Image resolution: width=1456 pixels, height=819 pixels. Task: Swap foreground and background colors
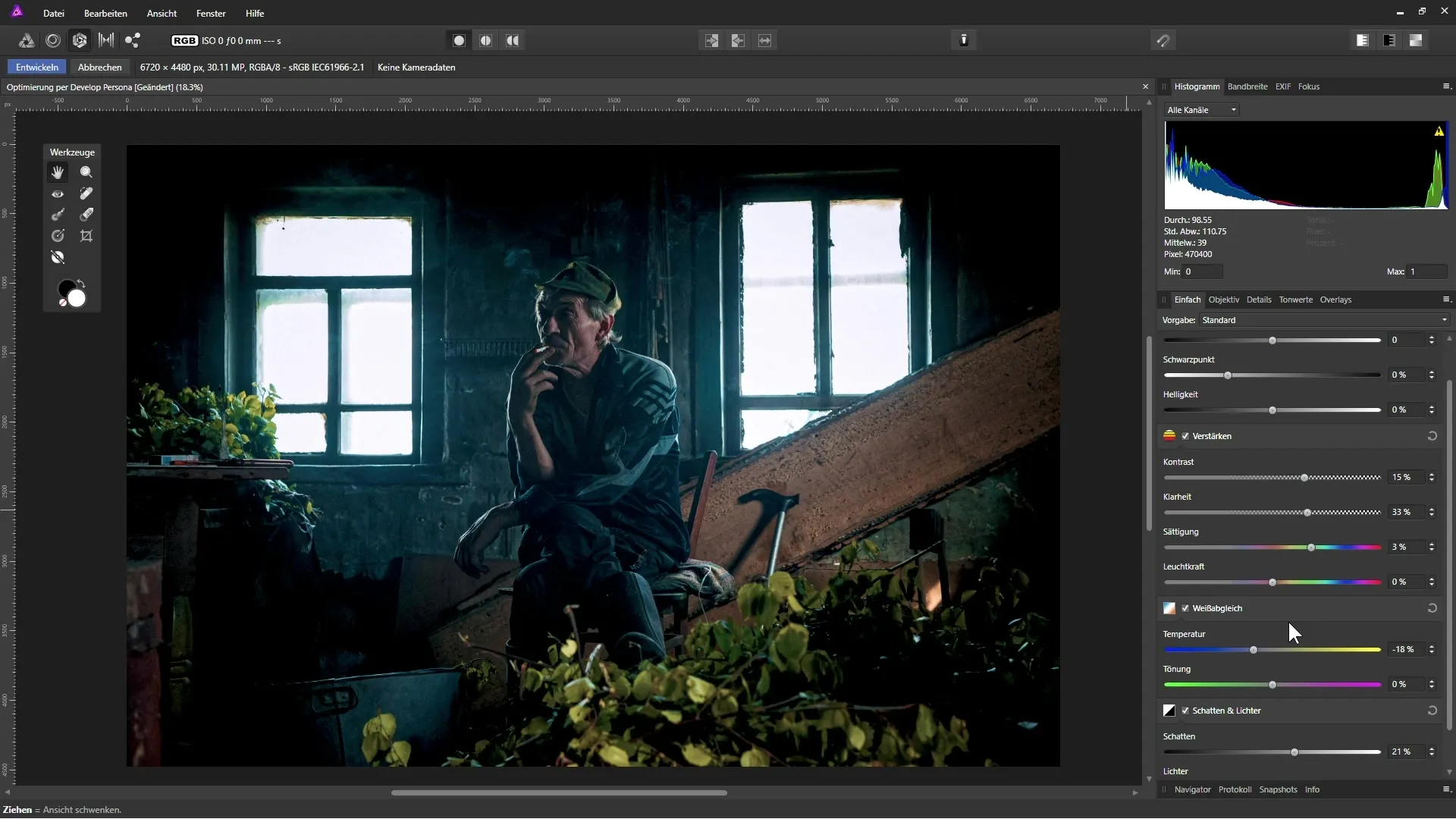pyautogui.click(x=81, y=284)
